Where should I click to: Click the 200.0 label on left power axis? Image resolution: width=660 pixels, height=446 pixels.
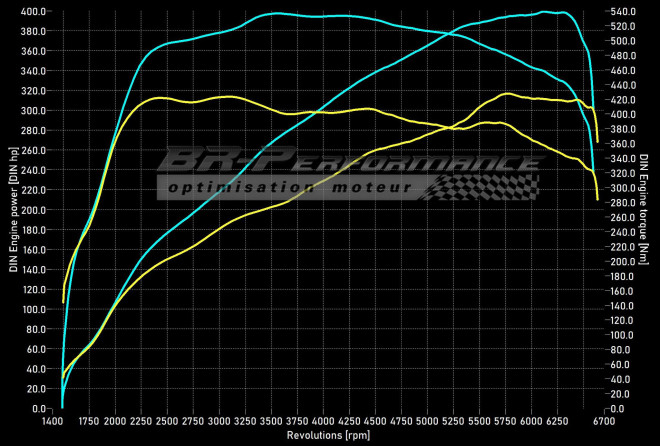[x=34, y=210]
